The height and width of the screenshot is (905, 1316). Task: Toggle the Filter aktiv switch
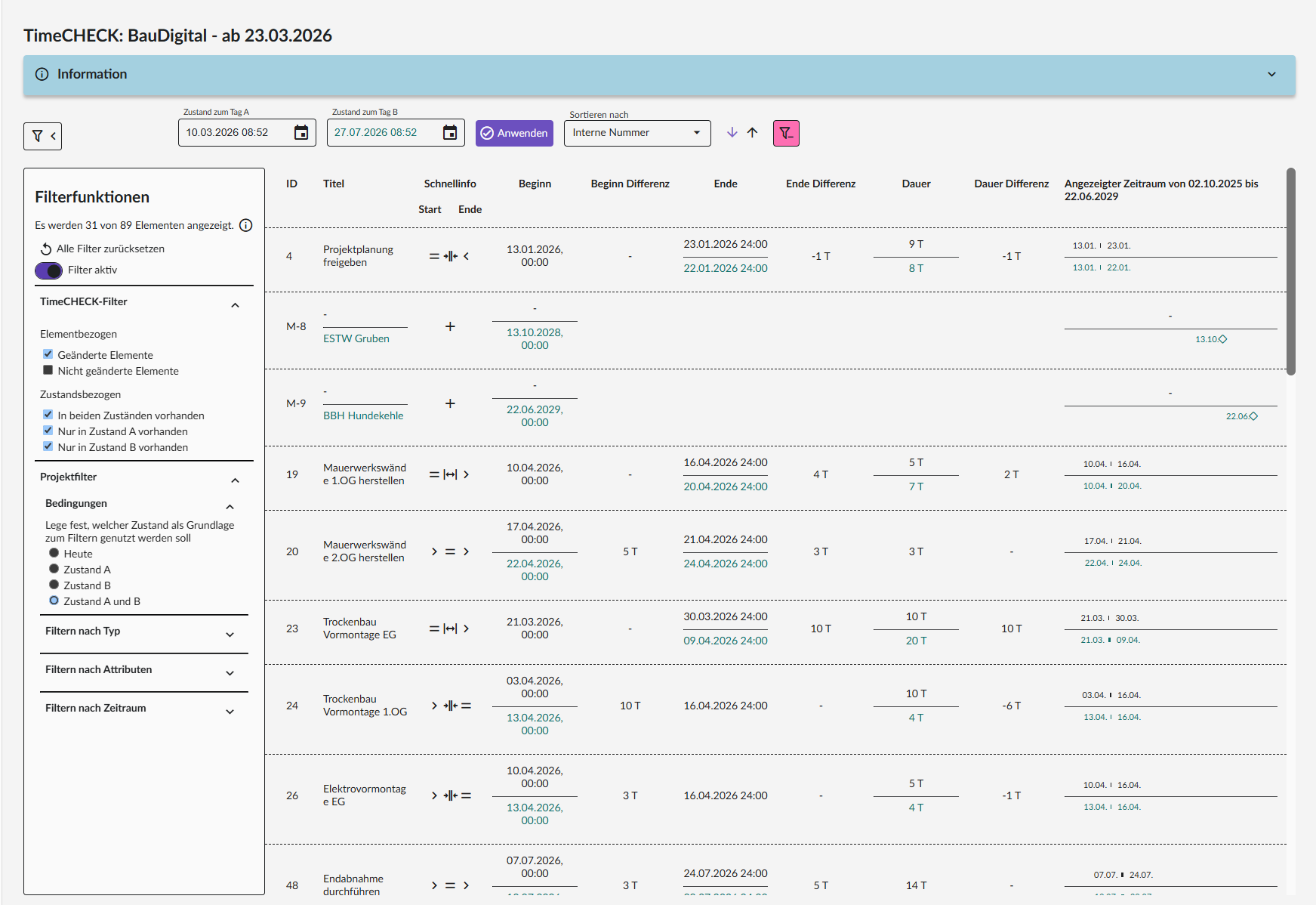49,270
